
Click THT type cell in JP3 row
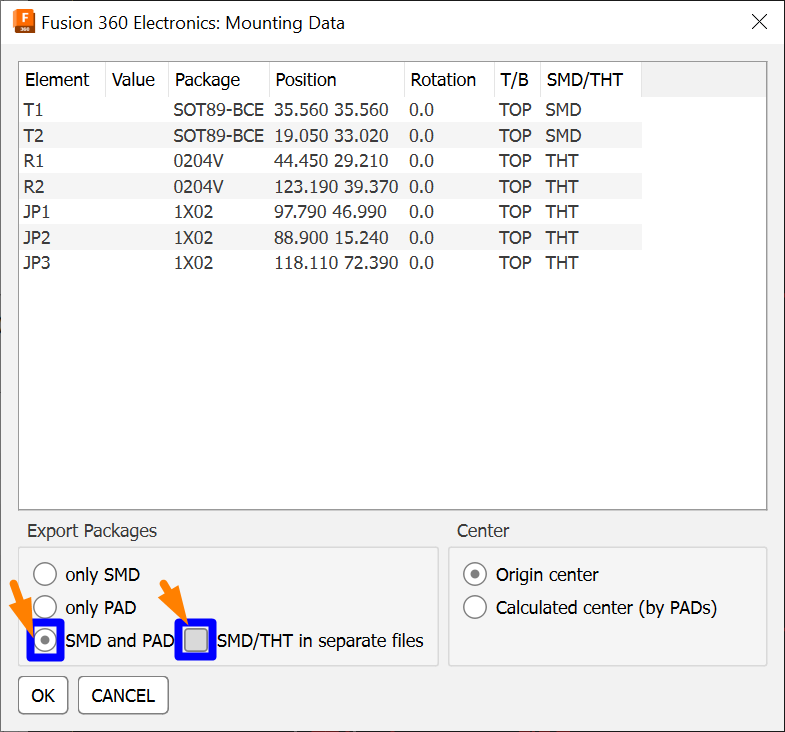pos(562,263)
